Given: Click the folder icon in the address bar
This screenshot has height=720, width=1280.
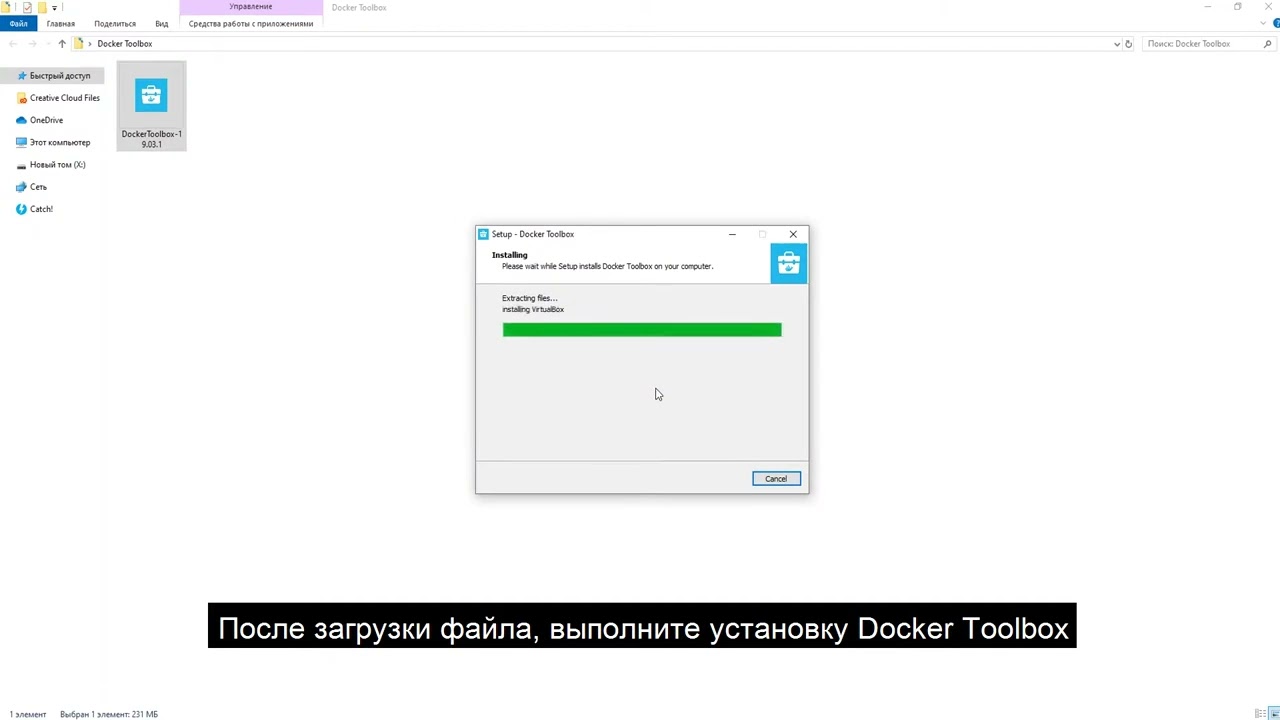Looking at the screenshot, I should click(79, 44).
